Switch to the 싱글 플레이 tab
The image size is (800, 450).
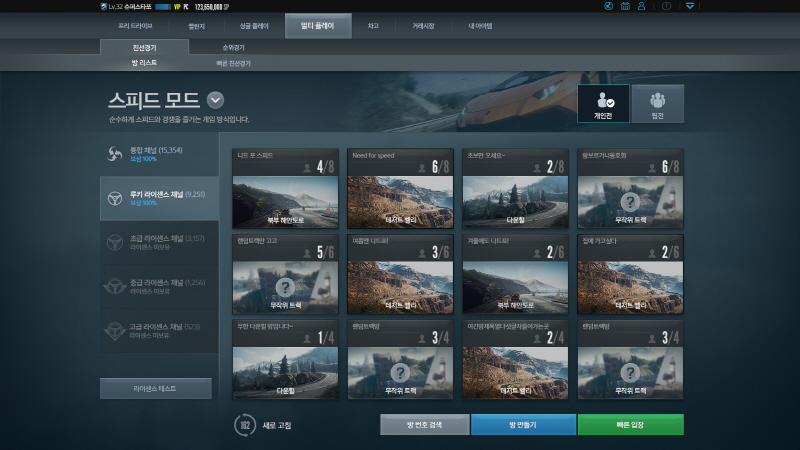tap(254, 26)
